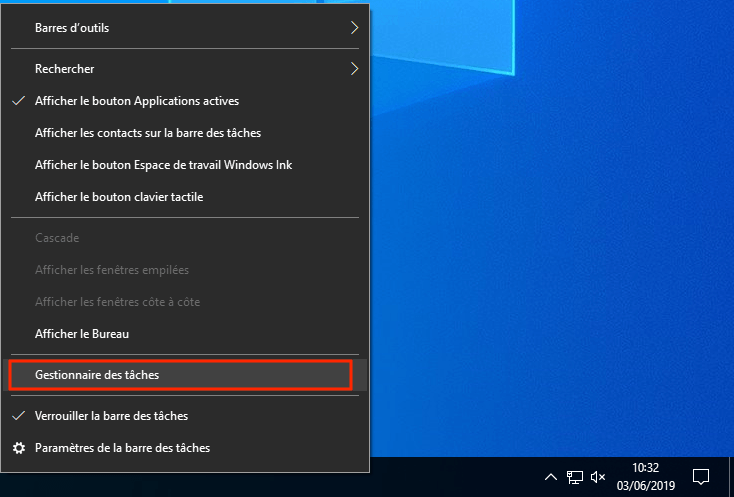The image size is (734, 497).
Task: Open the network icon in system tray
Action: click(575, 477)
